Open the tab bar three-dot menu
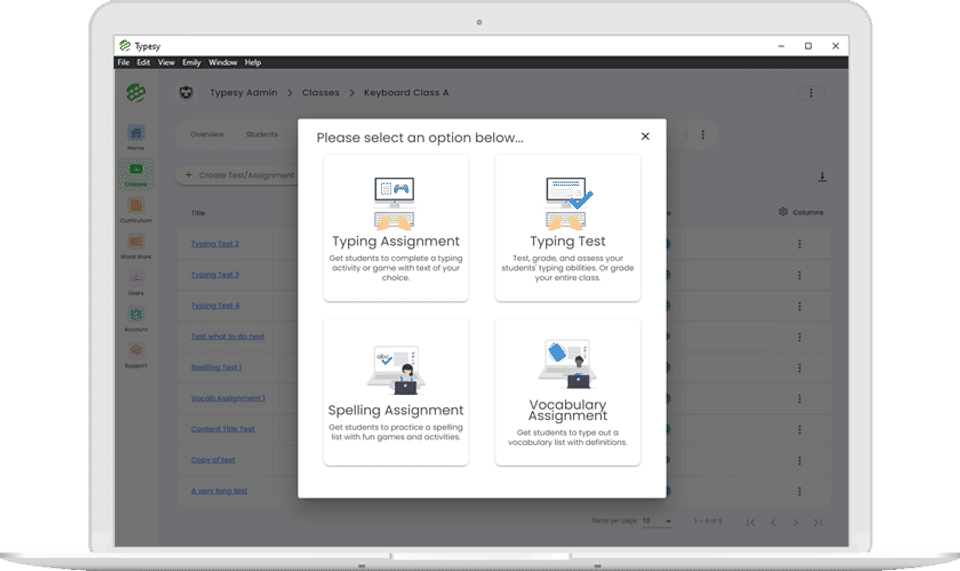This screenshot has height=571, width=960. (703, 135)
